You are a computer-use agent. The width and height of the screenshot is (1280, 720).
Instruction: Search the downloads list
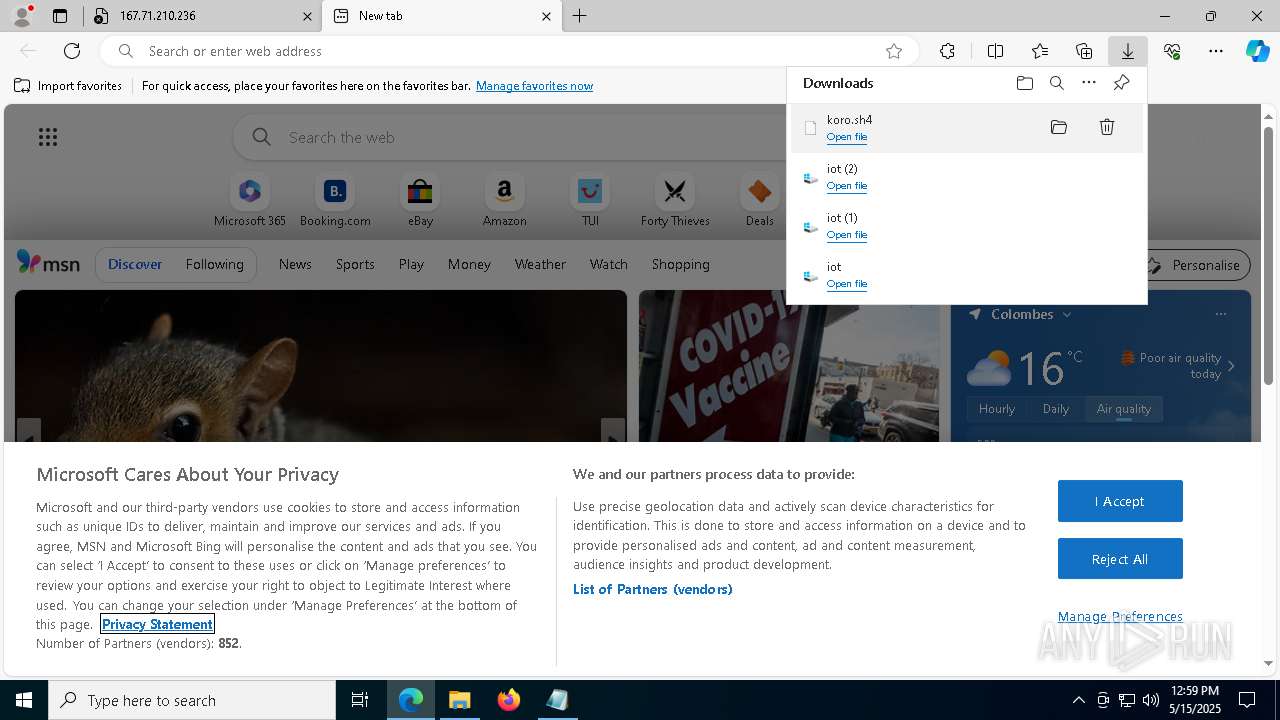tap(1057, 83)
